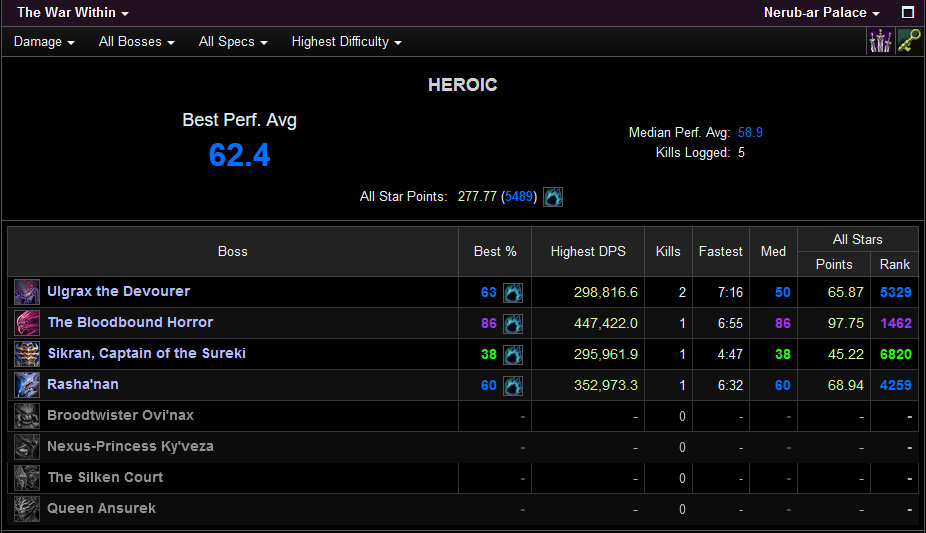Click the Highest DPS column header

point(588,251)
